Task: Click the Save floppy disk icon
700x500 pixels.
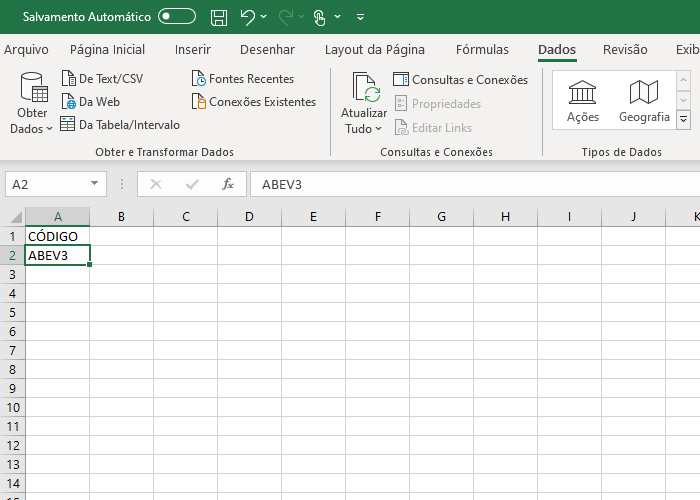Action: click(219, 17)
